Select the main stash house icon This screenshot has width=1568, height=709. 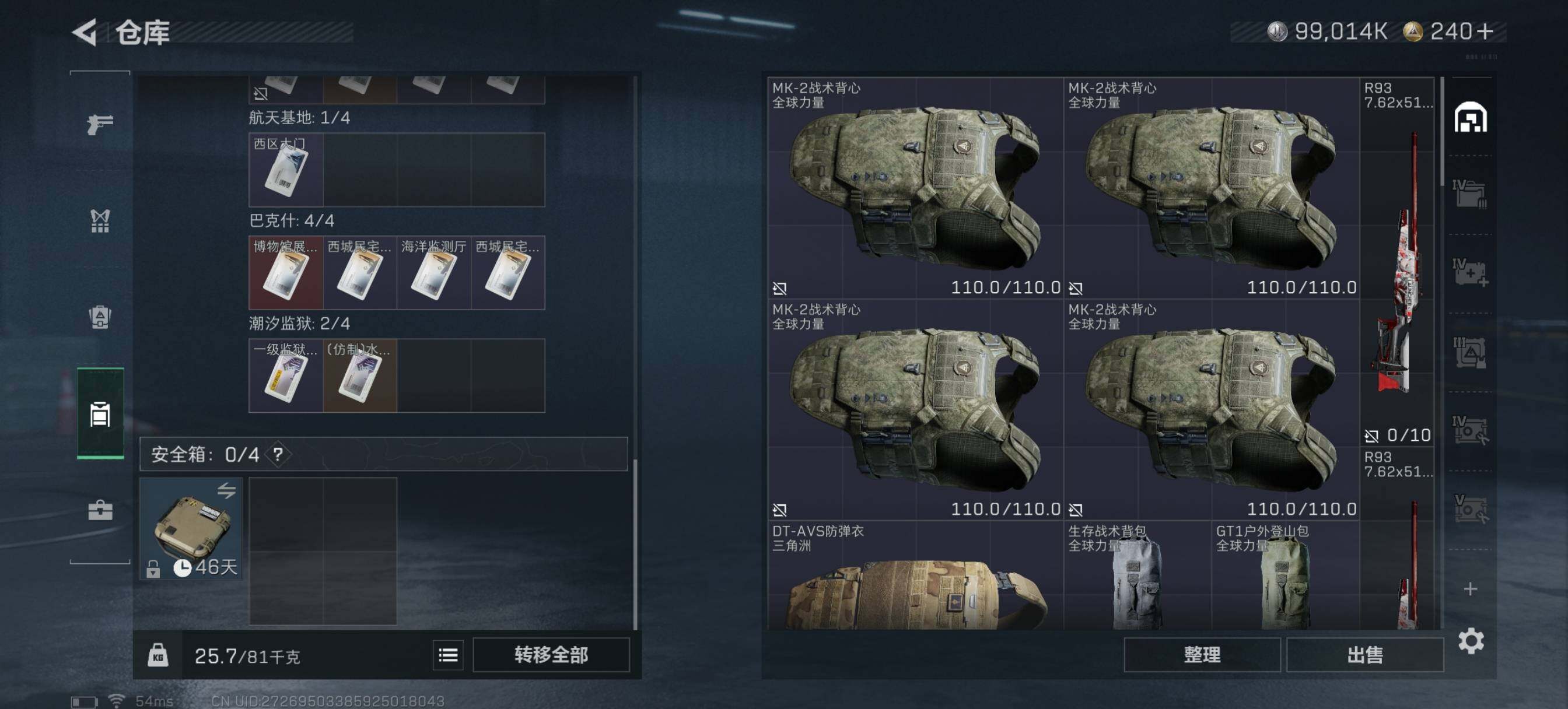tap(1470, 117)
